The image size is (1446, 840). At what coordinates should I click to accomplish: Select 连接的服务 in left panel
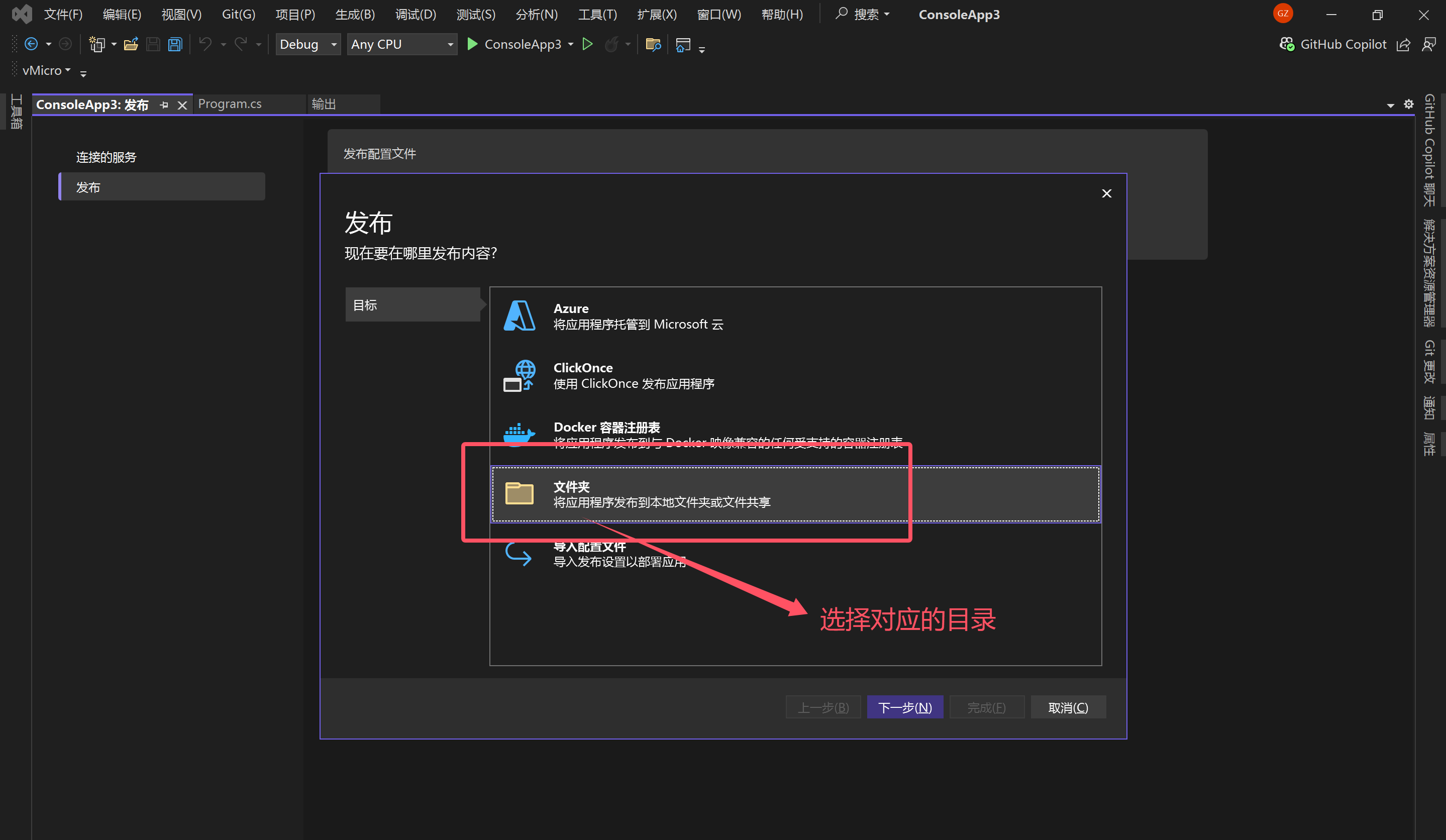pyautogui.click(x=106, y=157)
